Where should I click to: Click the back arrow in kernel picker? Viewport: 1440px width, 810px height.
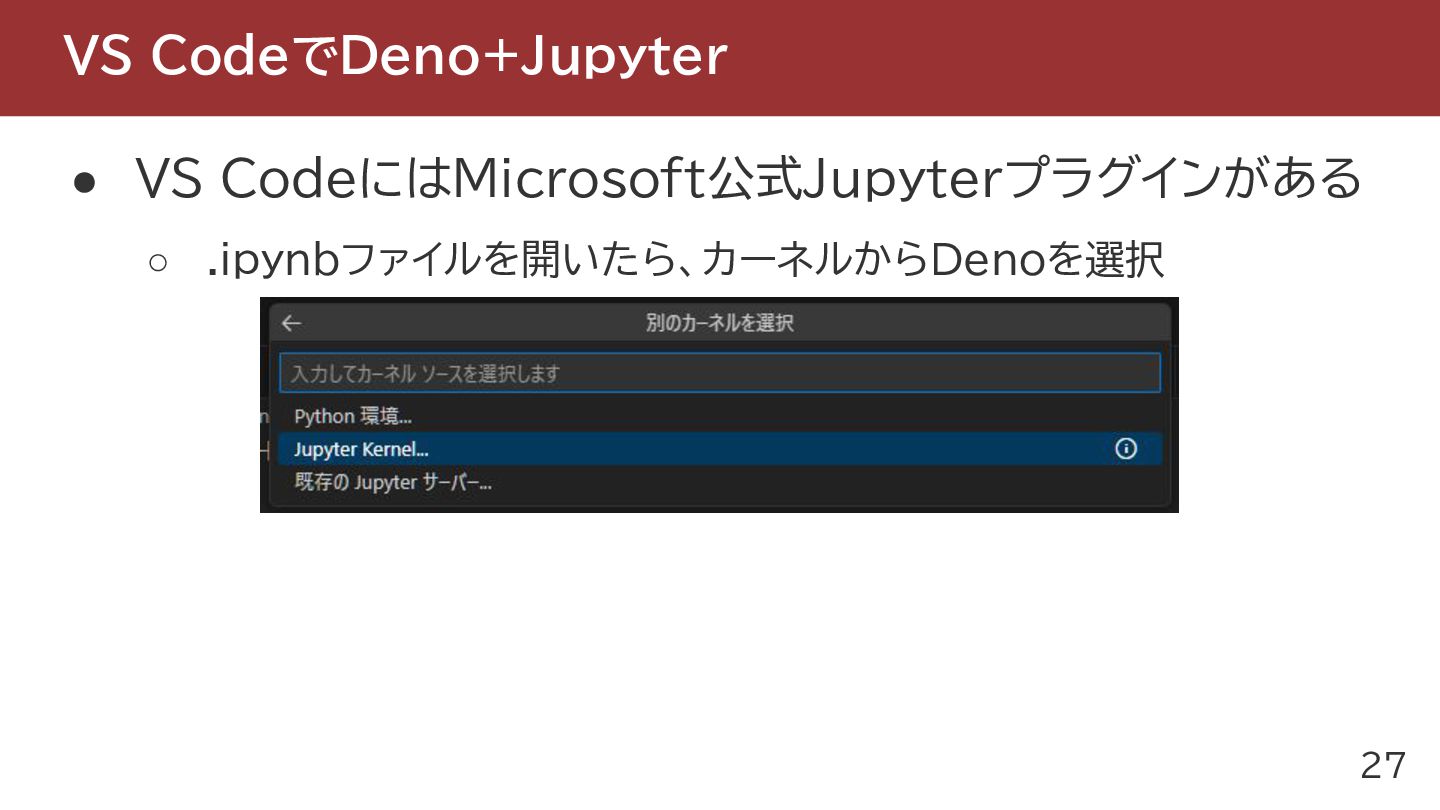tap(291, 323)
